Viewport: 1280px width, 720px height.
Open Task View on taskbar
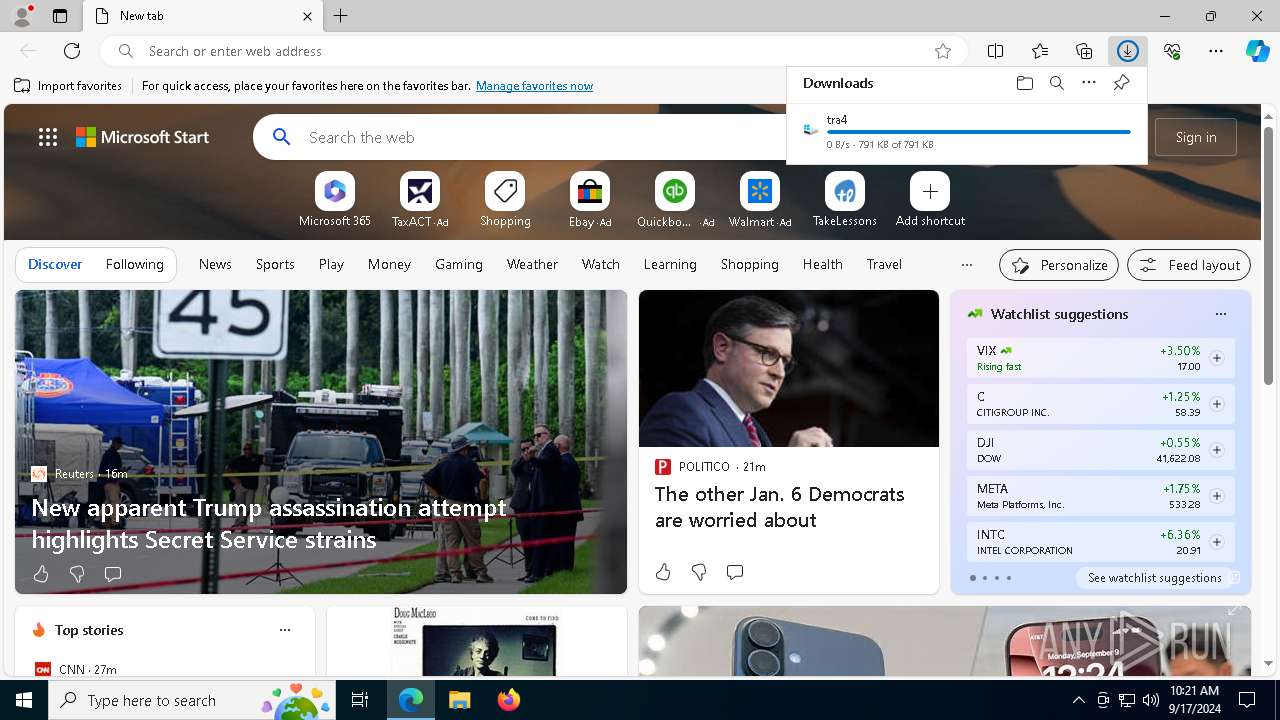360,700
